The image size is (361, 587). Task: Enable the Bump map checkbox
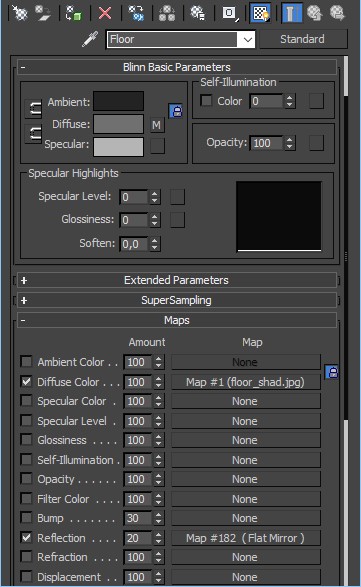[26, 518]
